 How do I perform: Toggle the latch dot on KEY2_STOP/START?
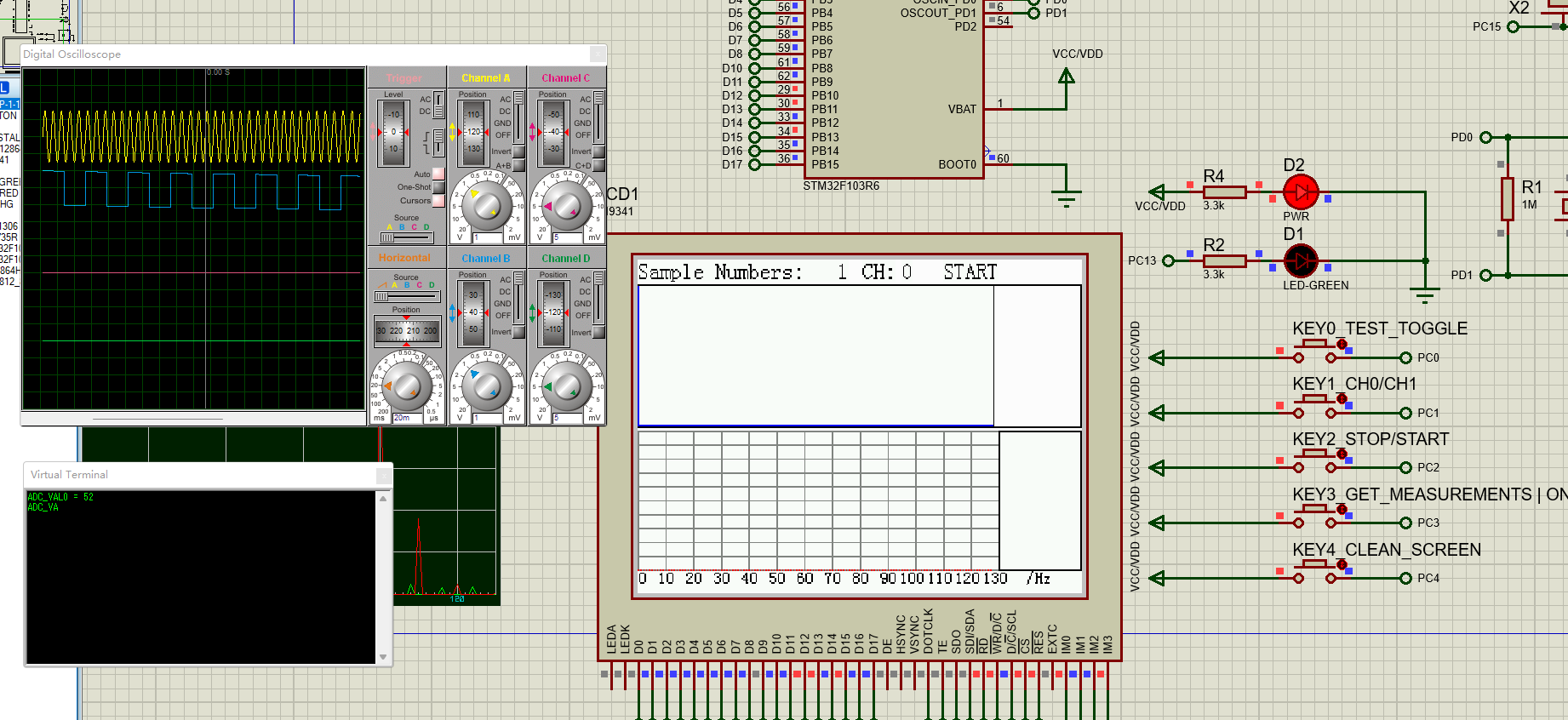(x=1342, y=454)
